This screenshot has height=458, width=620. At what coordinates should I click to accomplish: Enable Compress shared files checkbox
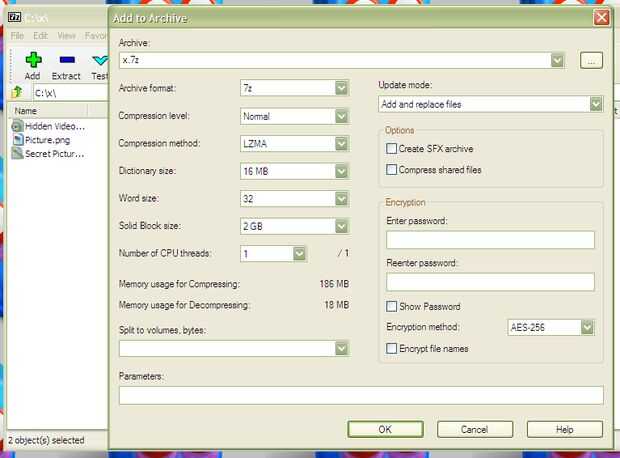[391, 170]
